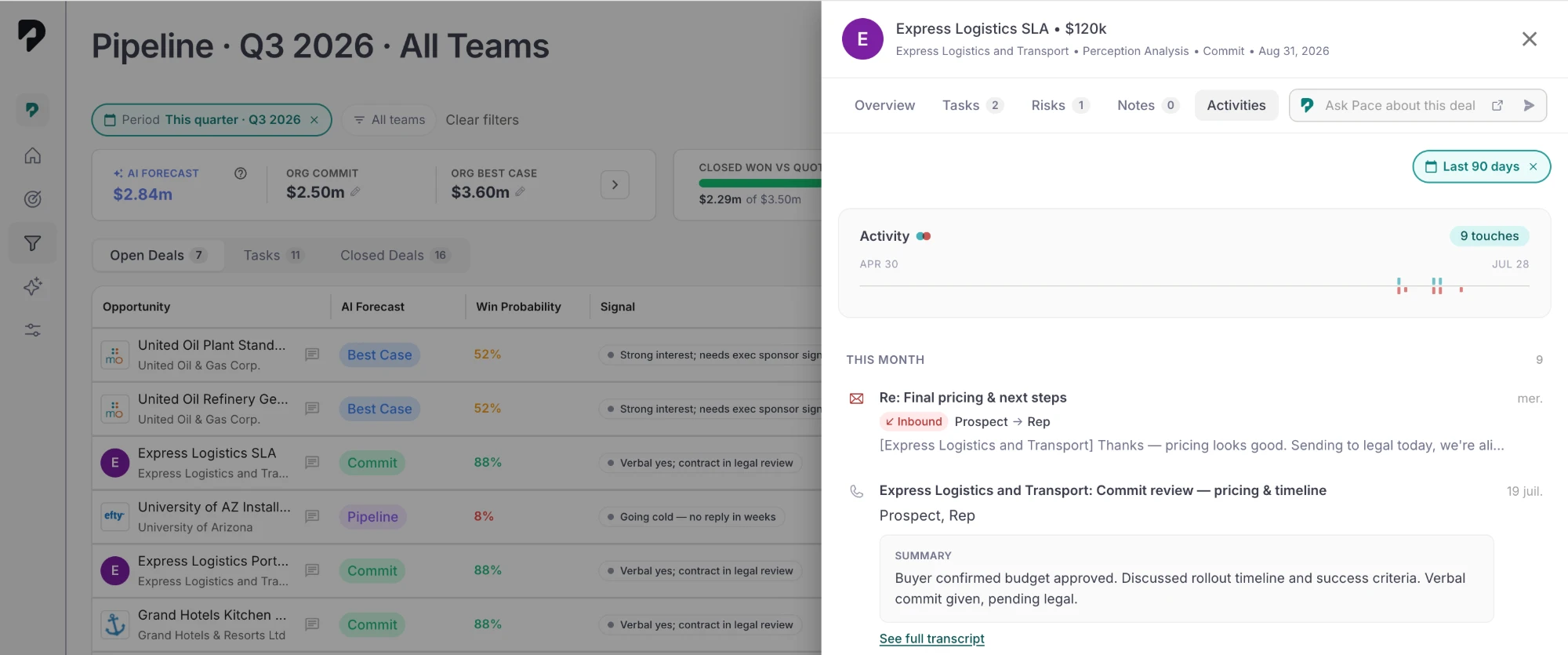Viewport: 1568px width, 655px height.
Task: Open notes icon for United Oil Refinery row
Action: click(x=312, y=409)
